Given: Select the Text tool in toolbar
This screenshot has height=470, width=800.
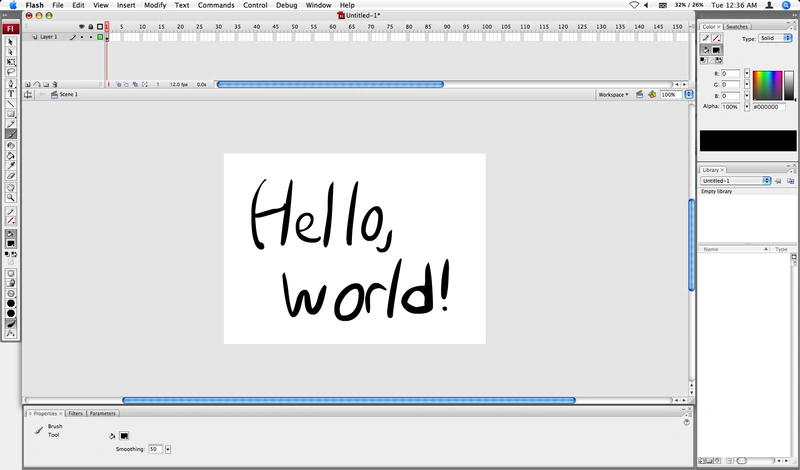Looking at the screenshot, I should pos(11,93).
